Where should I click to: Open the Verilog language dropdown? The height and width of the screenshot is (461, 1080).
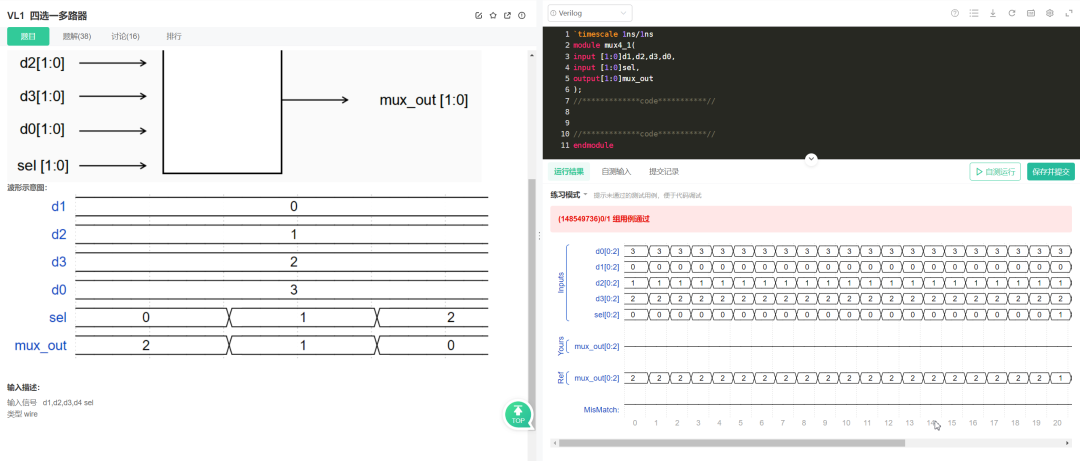pyautogui.click(x=590, y=13)
